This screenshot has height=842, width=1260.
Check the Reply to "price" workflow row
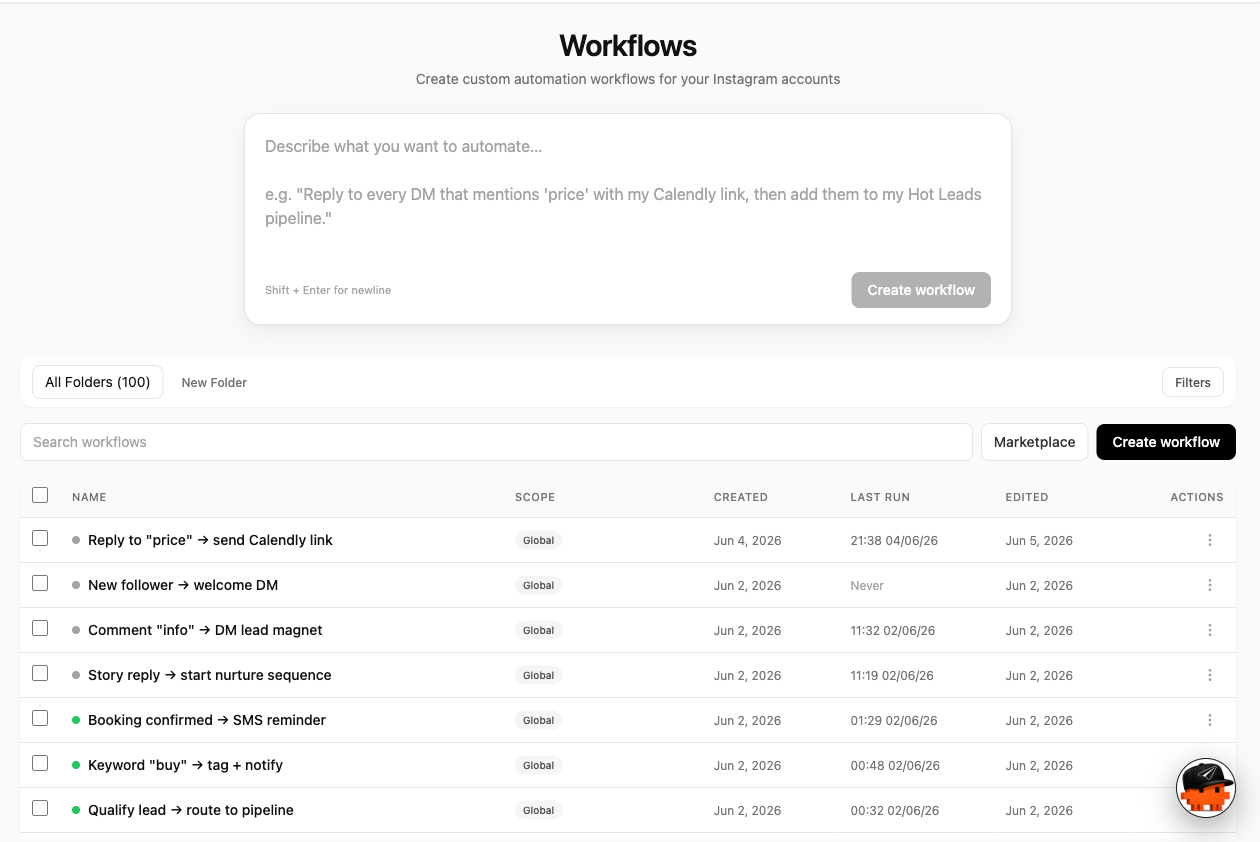click(x=40, y=538)
